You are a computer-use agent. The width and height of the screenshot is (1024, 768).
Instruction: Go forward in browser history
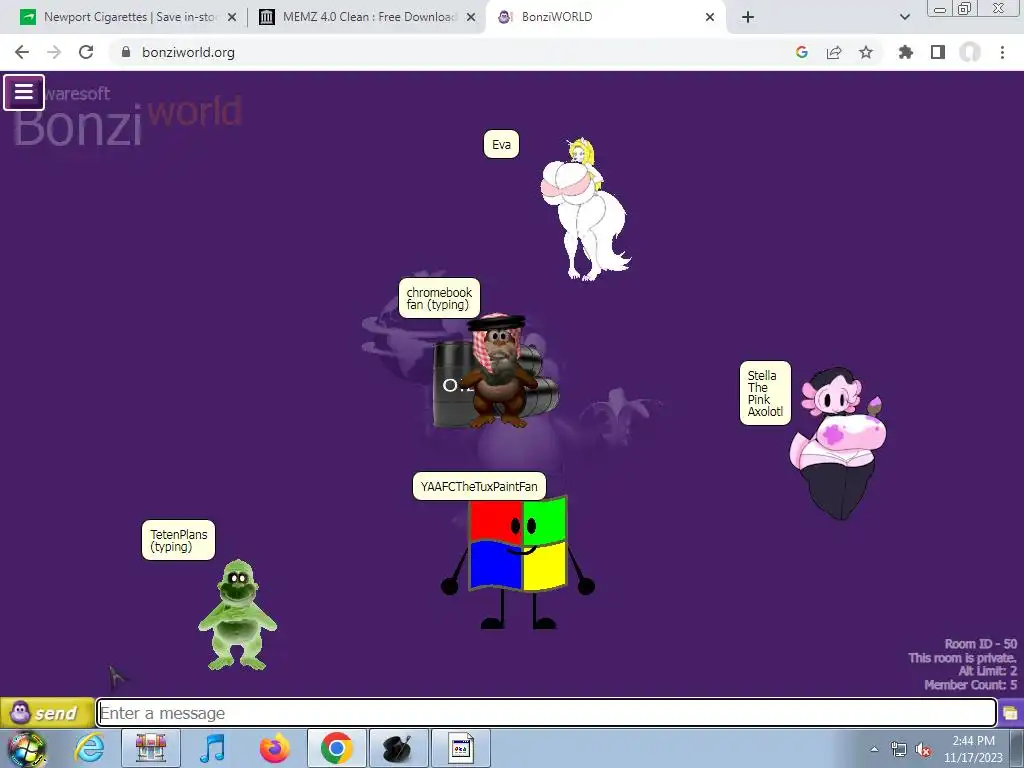point(54,52)
